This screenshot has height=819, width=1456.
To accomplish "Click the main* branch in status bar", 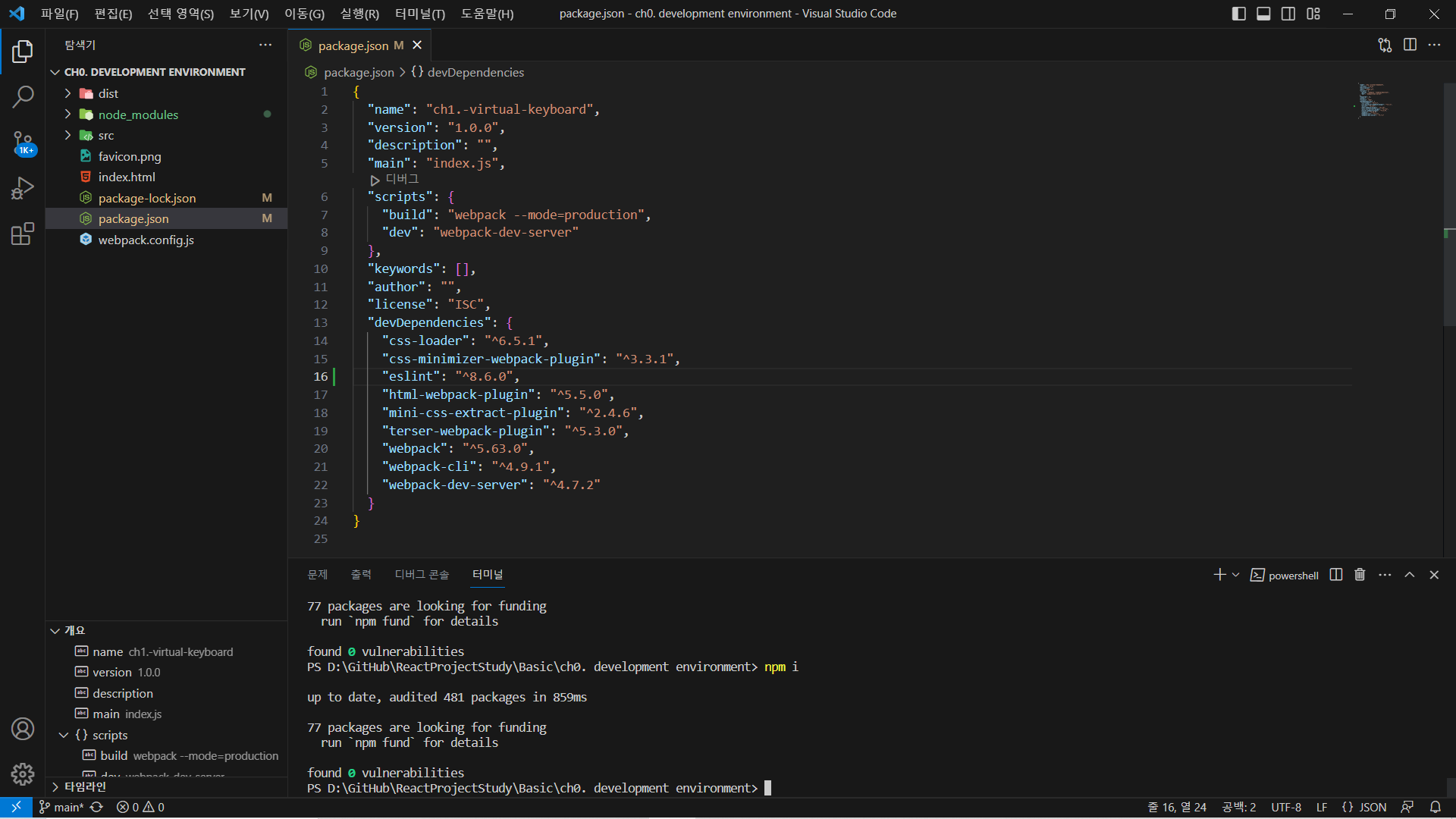I will coord(62,808).
